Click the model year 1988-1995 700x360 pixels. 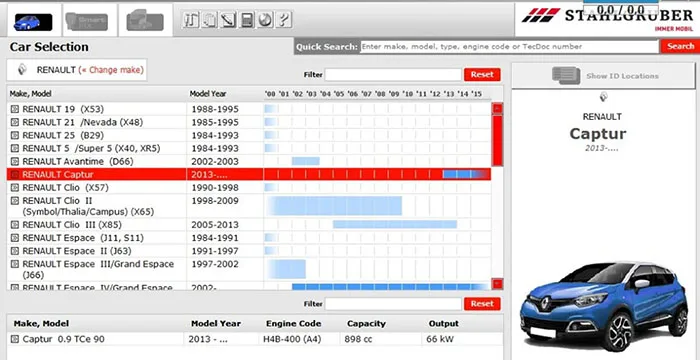point(215,109)
